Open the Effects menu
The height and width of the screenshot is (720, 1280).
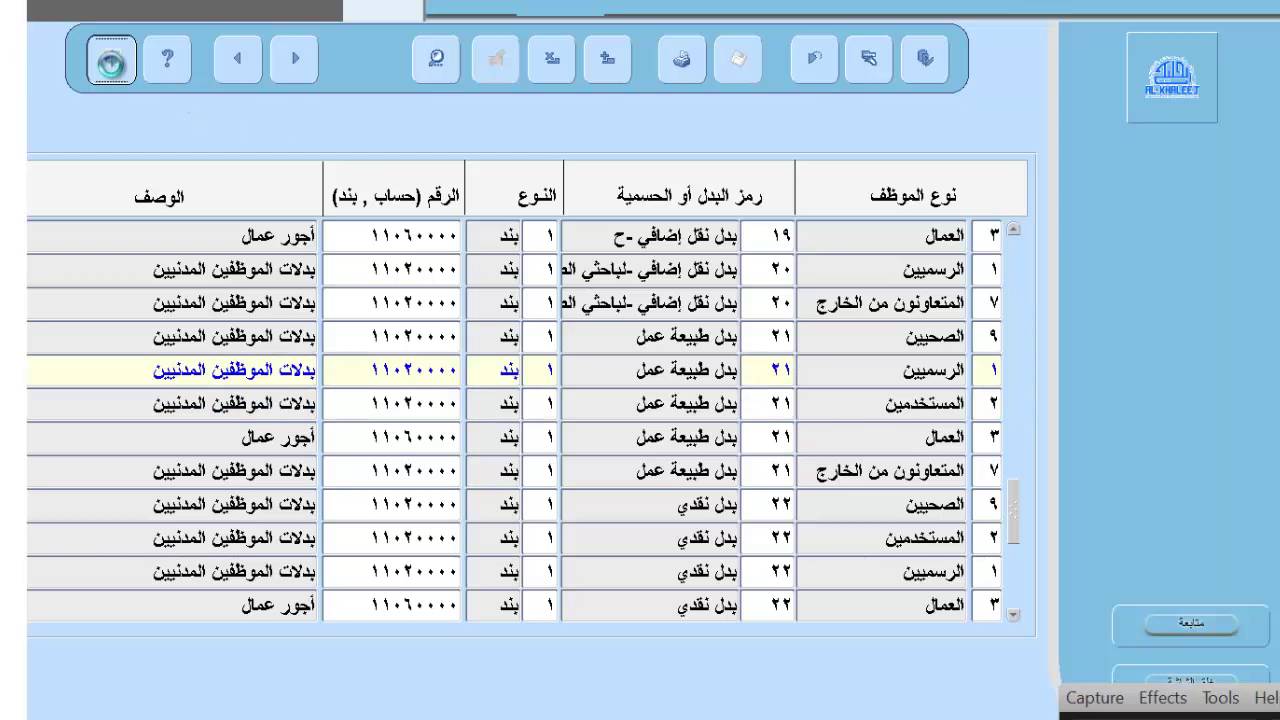point(1162,698)
